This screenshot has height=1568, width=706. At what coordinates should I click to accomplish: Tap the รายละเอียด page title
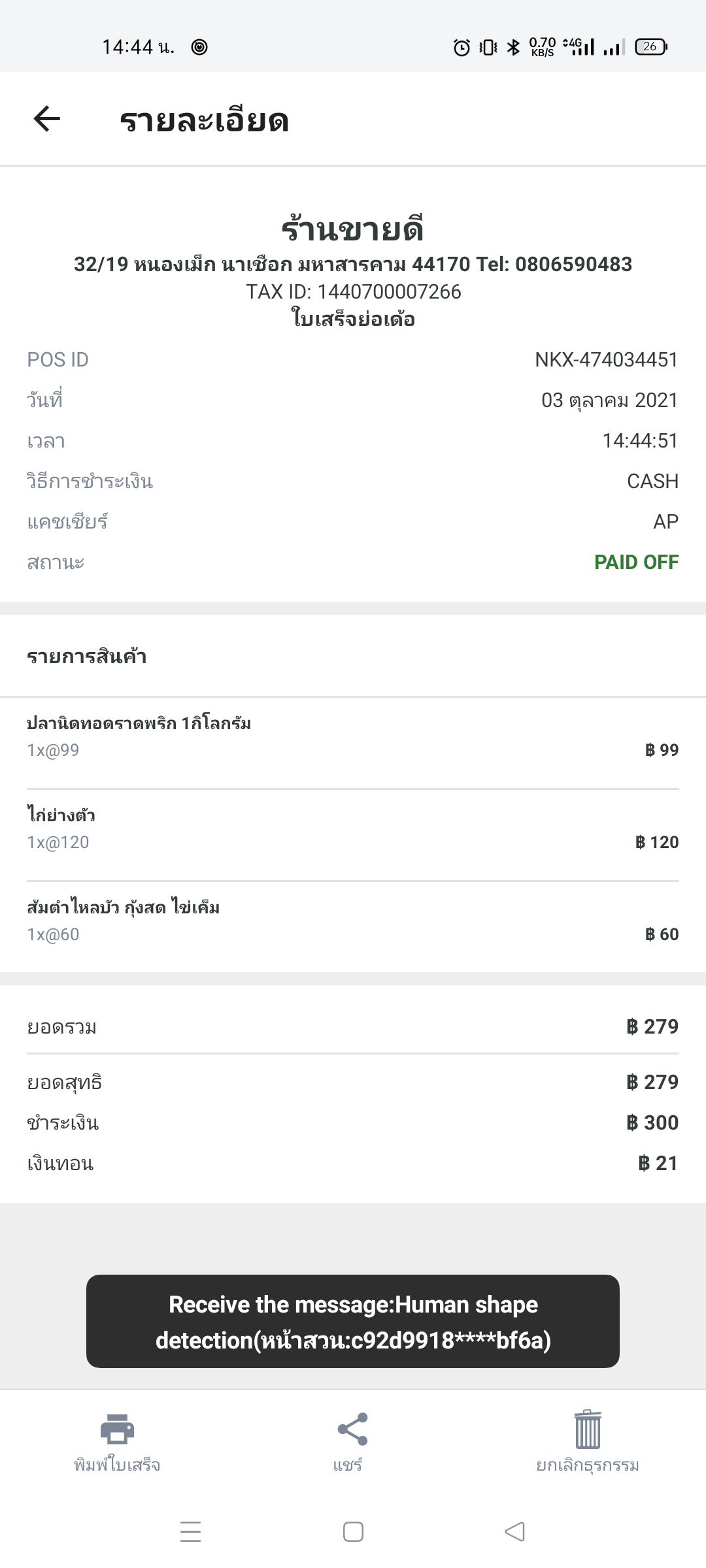click(x=204, y=121)
